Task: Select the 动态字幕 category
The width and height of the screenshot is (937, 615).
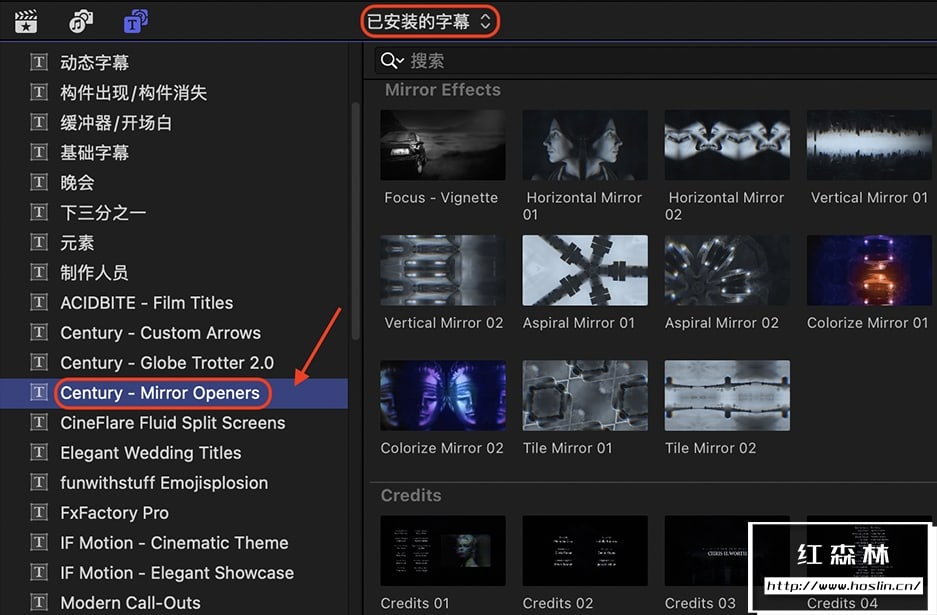Action: (173, 62)
